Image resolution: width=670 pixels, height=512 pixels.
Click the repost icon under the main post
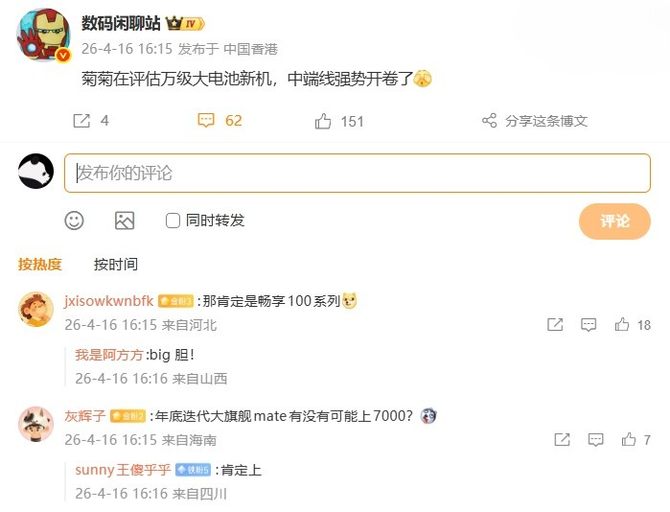[81, 121]
